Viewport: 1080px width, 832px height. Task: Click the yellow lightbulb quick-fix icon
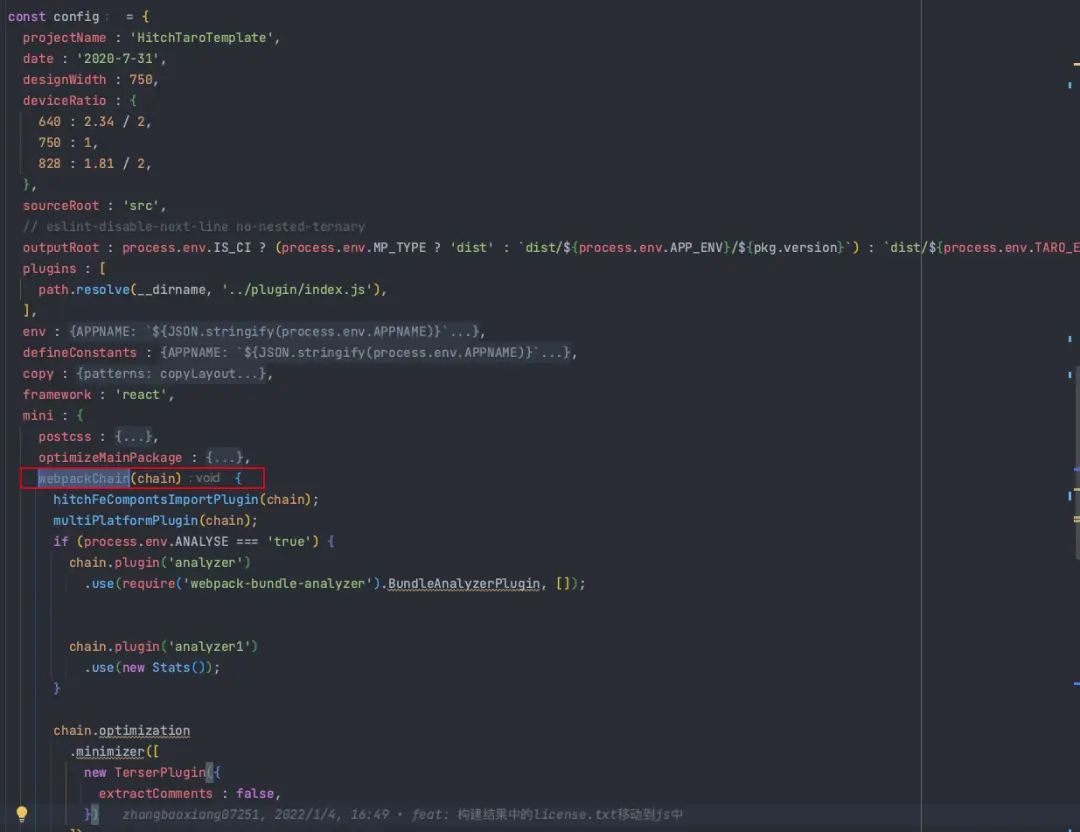click(x=21, y=814)
